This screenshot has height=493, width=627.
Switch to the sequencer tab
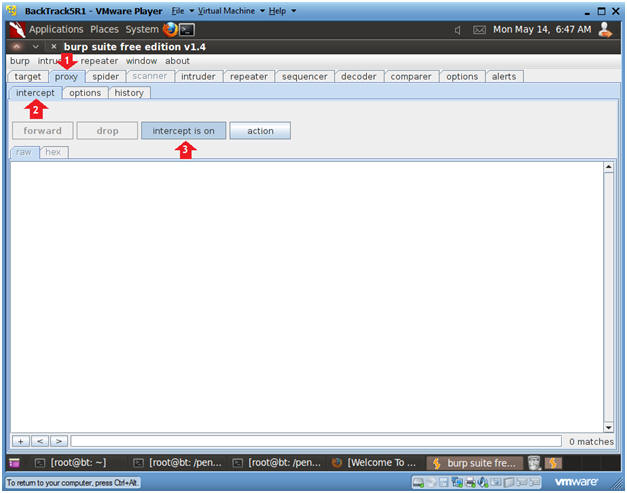click(x=304, y=77)
